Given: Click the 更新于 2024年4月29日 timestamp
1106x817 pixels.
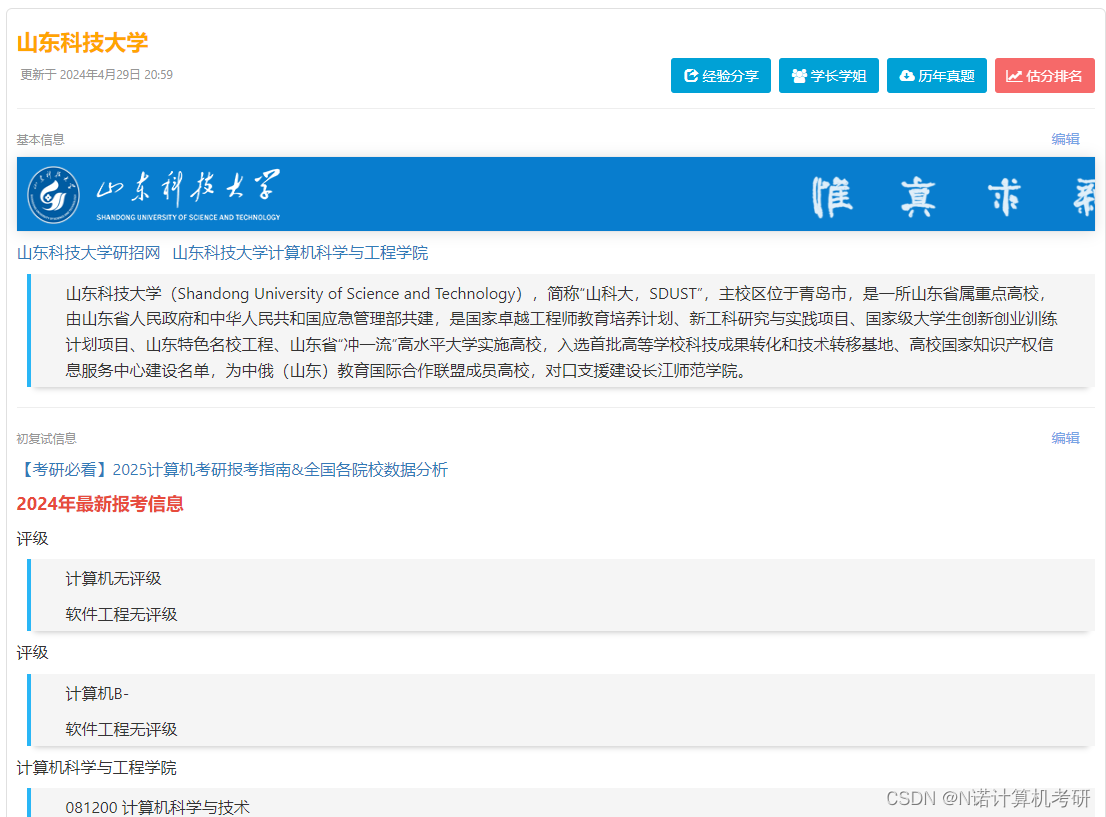Looking at the screenshot, I should 97,75.
